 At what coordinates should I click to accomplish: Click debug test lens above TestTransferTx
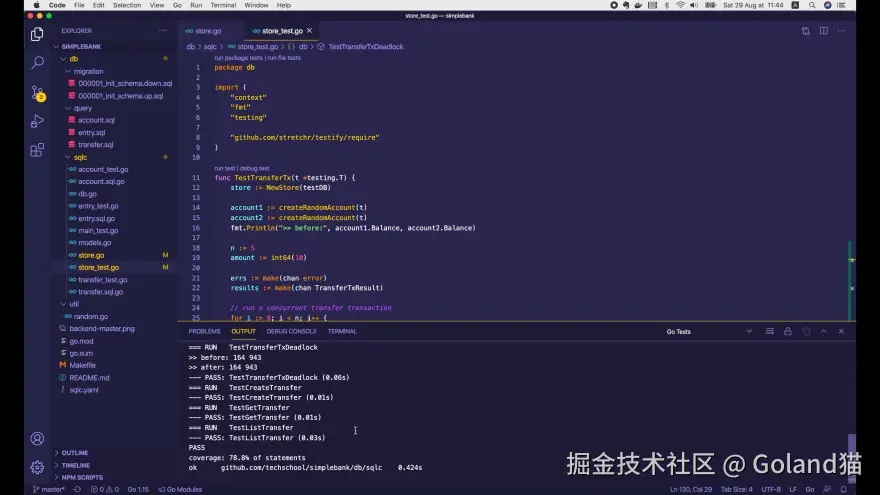pos(254,168)
